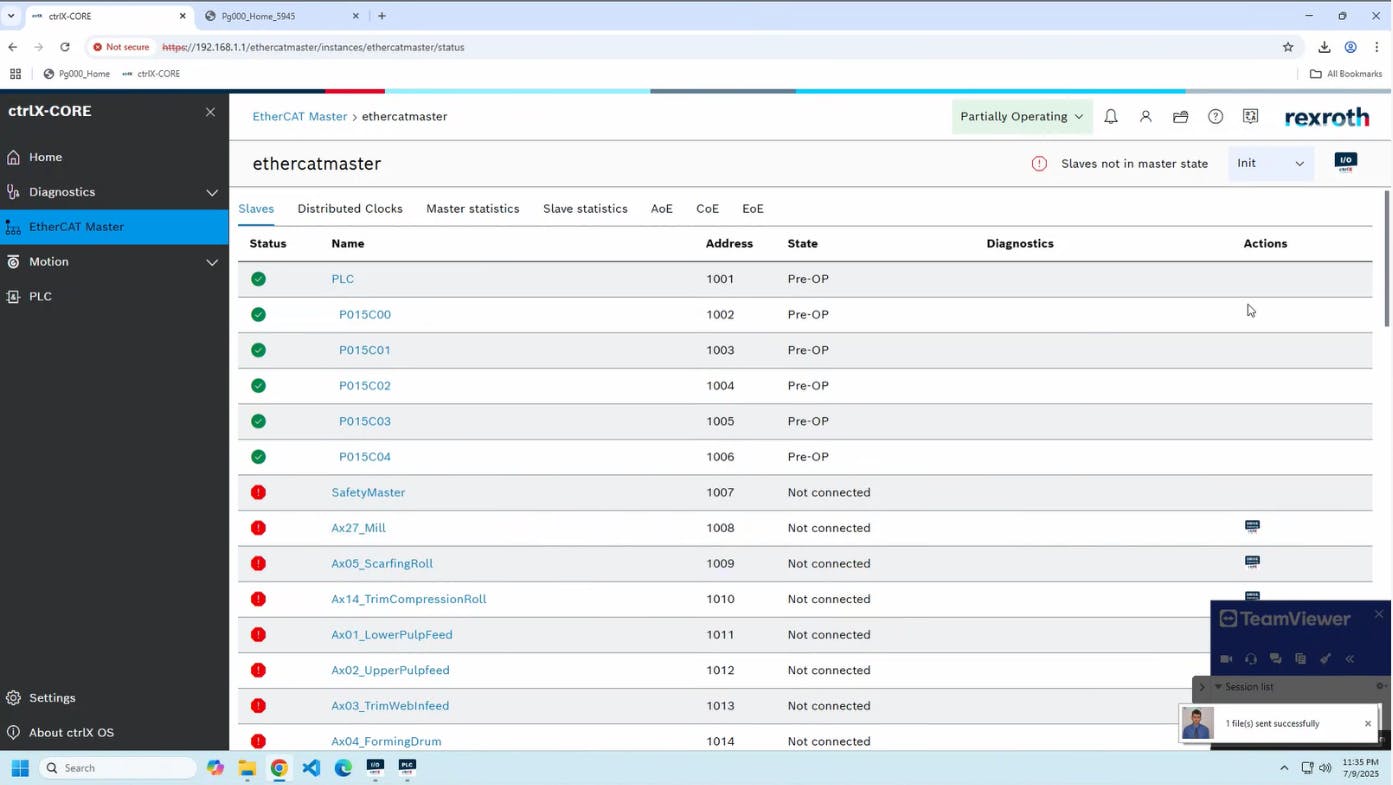Screen dimensions: 1393x785
Task: Expand the Diagnostics sidebar section
Action: coord(211,192)
